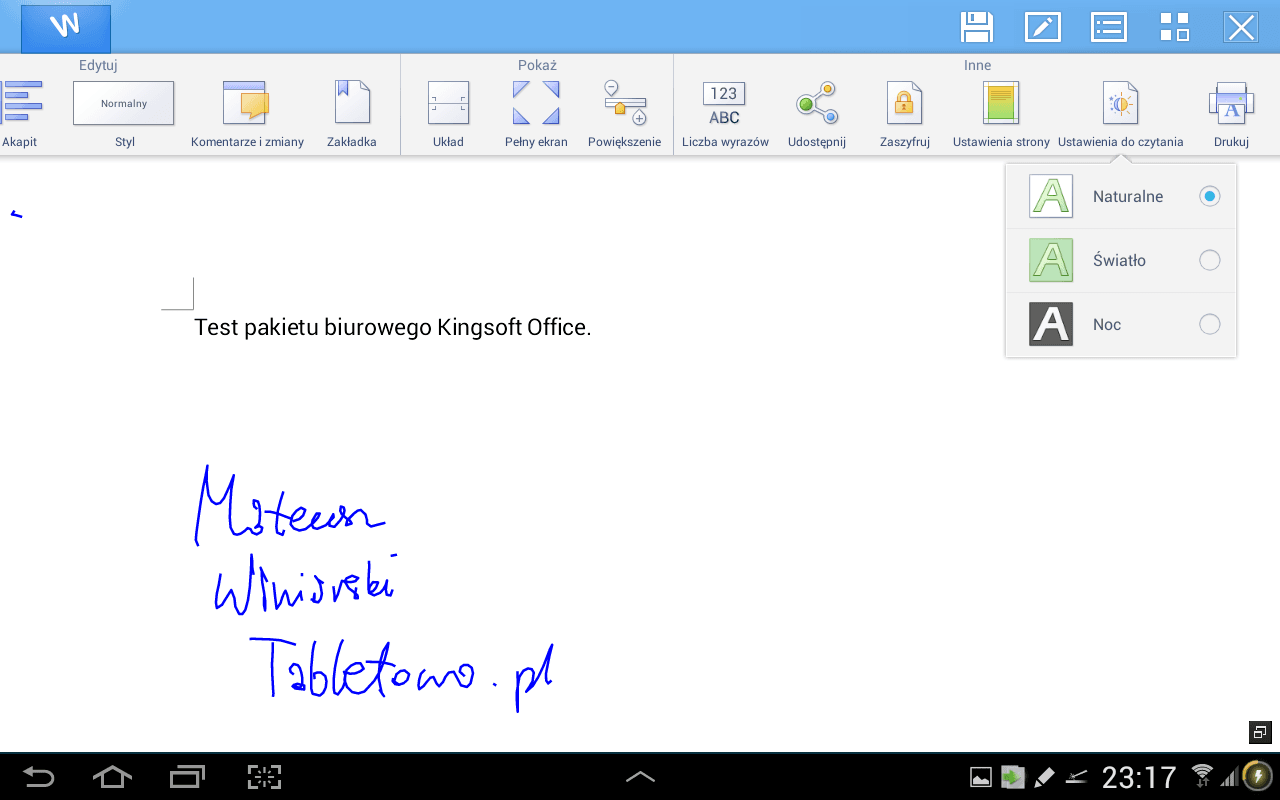Tap Udostępnij share icon
Image resolution: width=1280 pixels, height=800 pixels.
click(x=817, y=114)
